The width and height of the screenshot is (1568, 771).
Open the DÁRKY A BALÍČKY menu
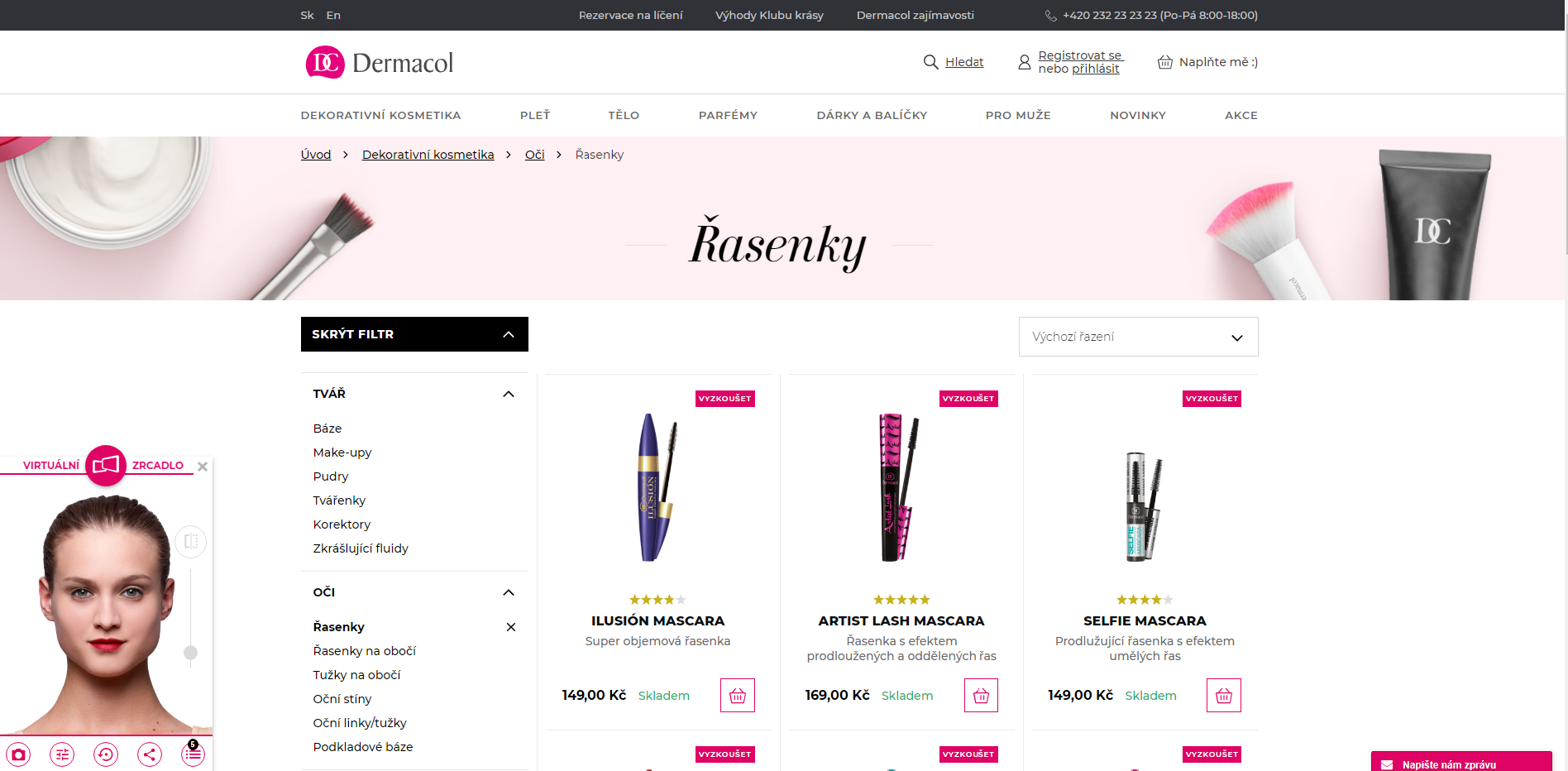point(872,115)
